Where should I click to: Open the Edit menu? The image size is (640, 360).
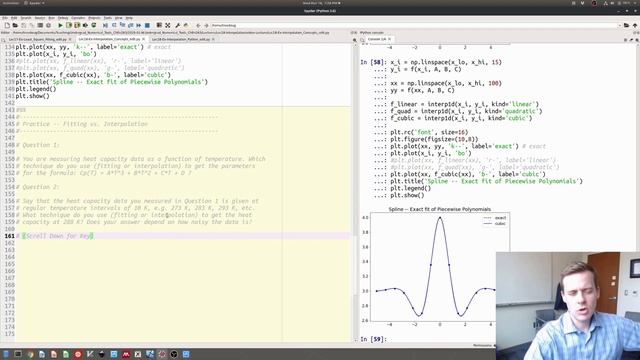[x=14, y=18]
